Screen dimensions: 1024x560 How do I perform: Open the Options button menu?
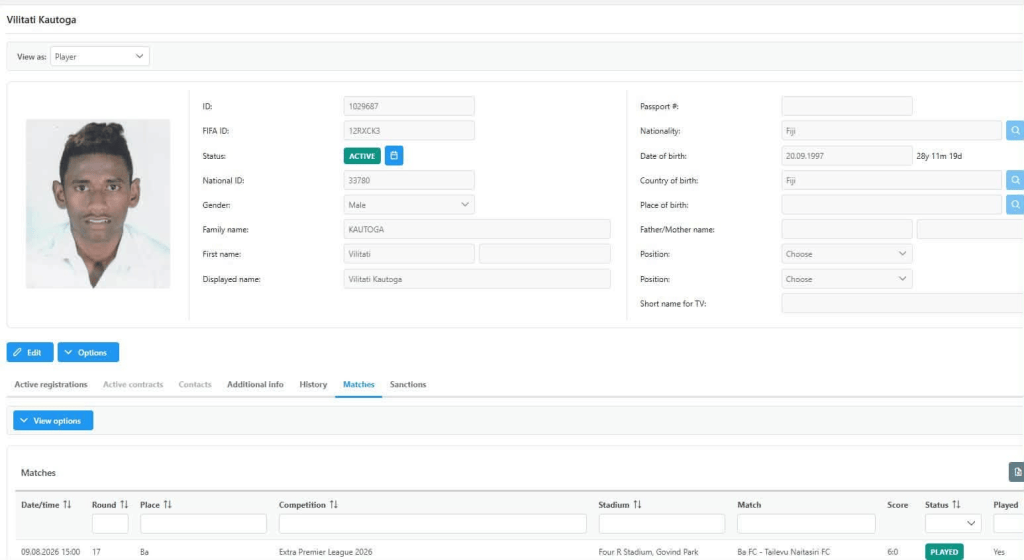click(x=88, y=352)
